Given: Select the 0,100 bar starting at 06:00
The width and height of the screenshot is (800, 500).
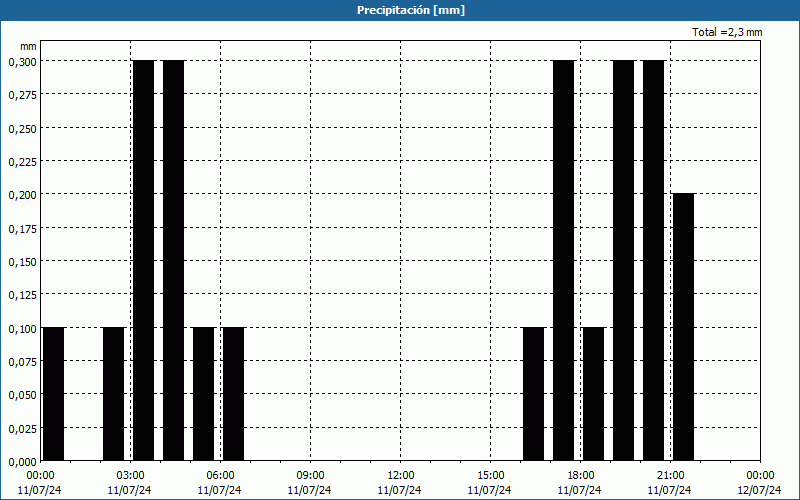Looking at the screenshot, I should coord(234,394).
